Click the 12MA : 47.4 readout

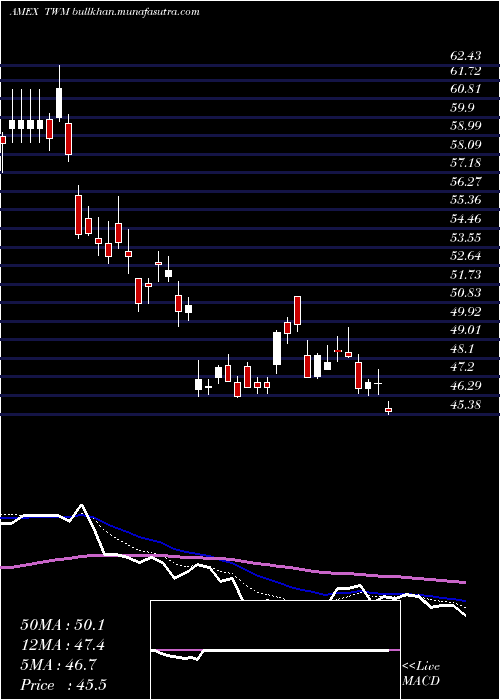(x=63, y=645)
